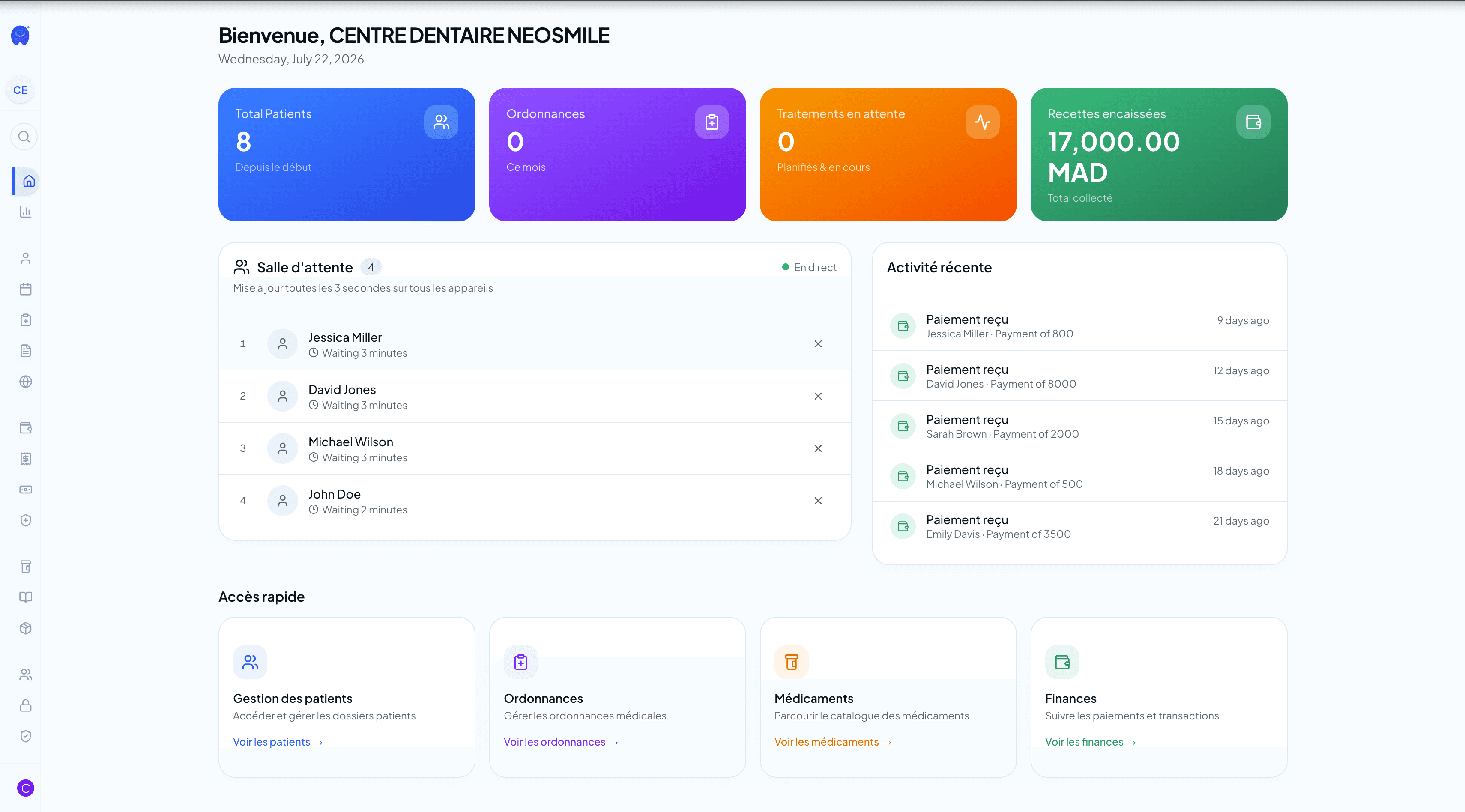Follow the Voir les ordonnances link
Image resolution: width=1465 pixels, height=812 pixels.
tap(561, 742)
